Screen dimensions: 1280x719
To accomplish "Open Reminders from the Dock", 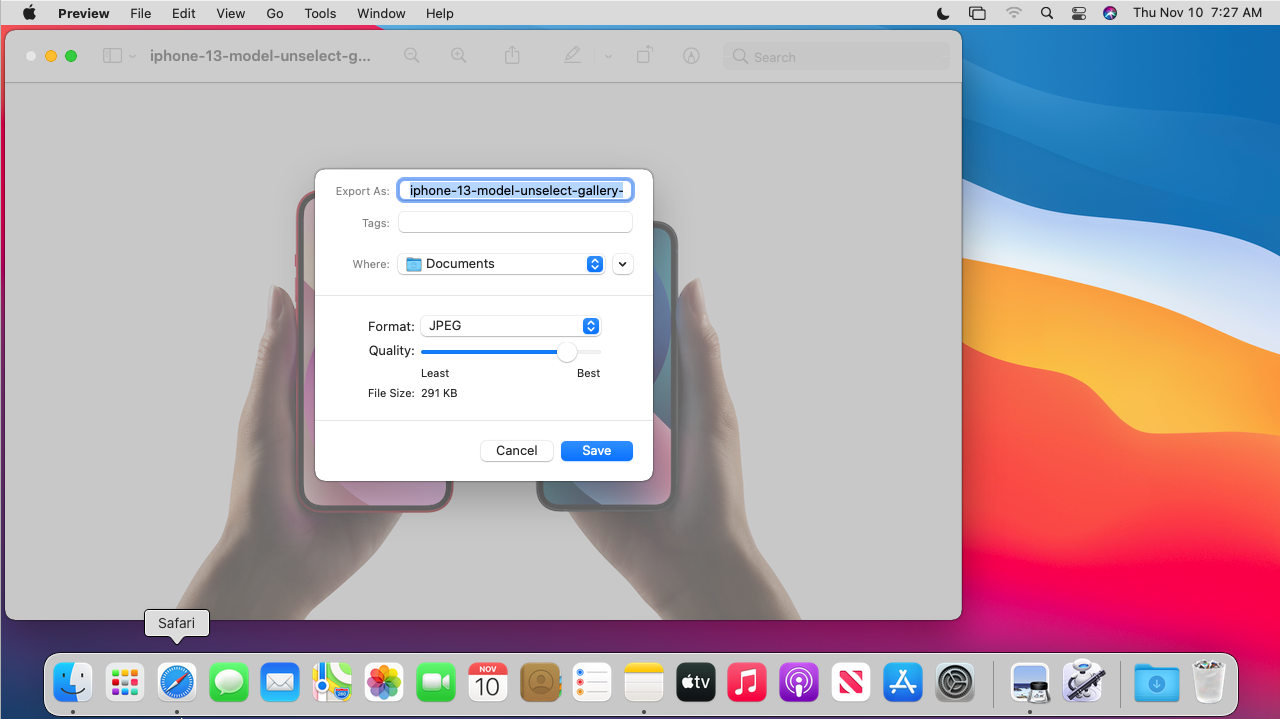I will 592,682.
